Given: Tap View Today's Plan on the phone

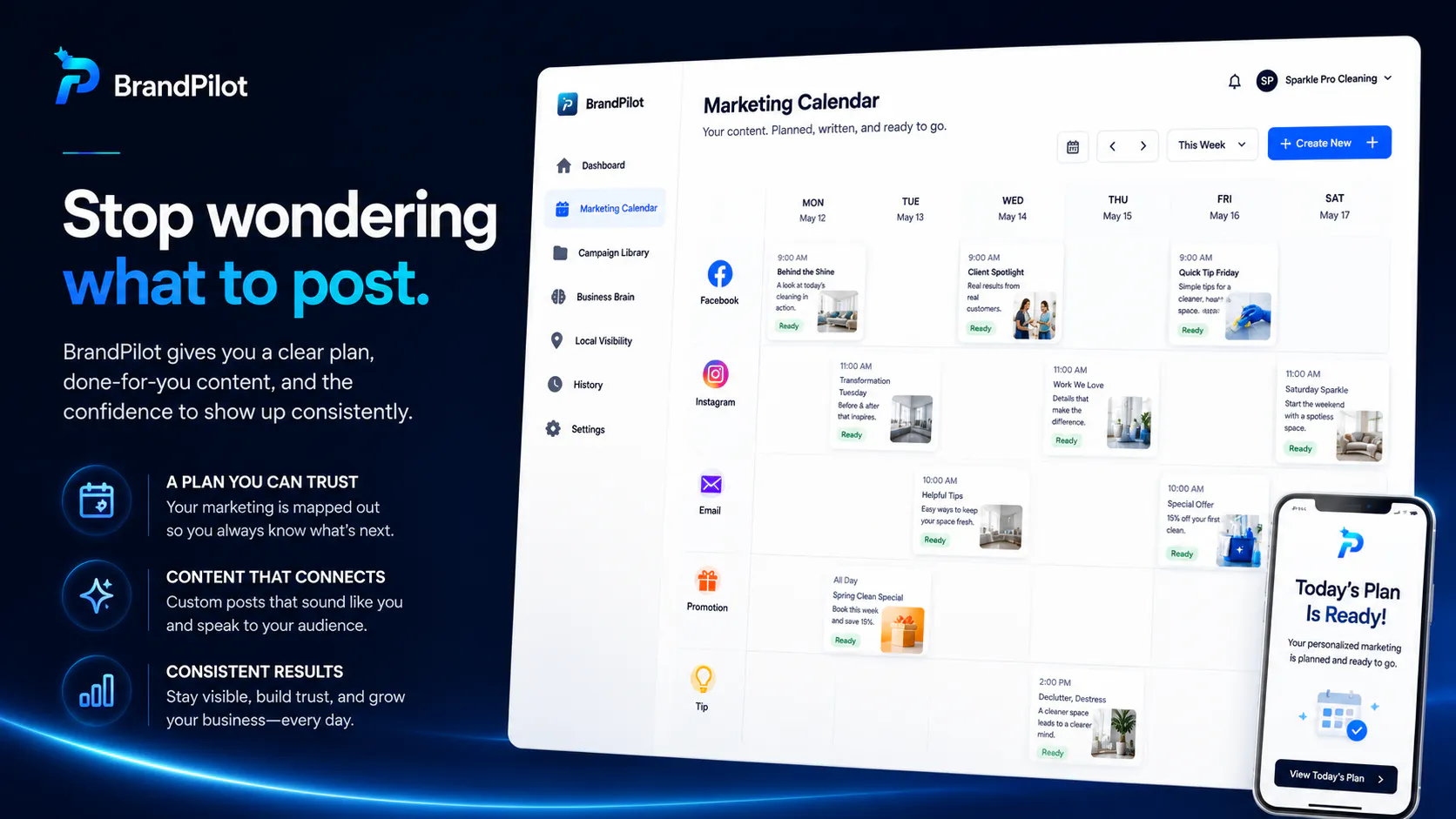Looking at the screenshot, I should pyautogui.click(x=1335, y=775).
